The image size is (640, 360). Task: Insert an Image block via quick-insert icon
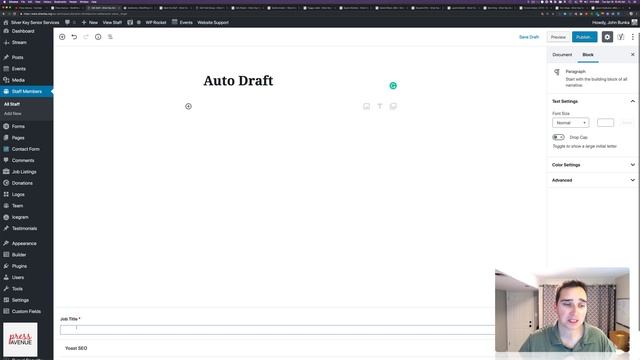click(367, 106)
